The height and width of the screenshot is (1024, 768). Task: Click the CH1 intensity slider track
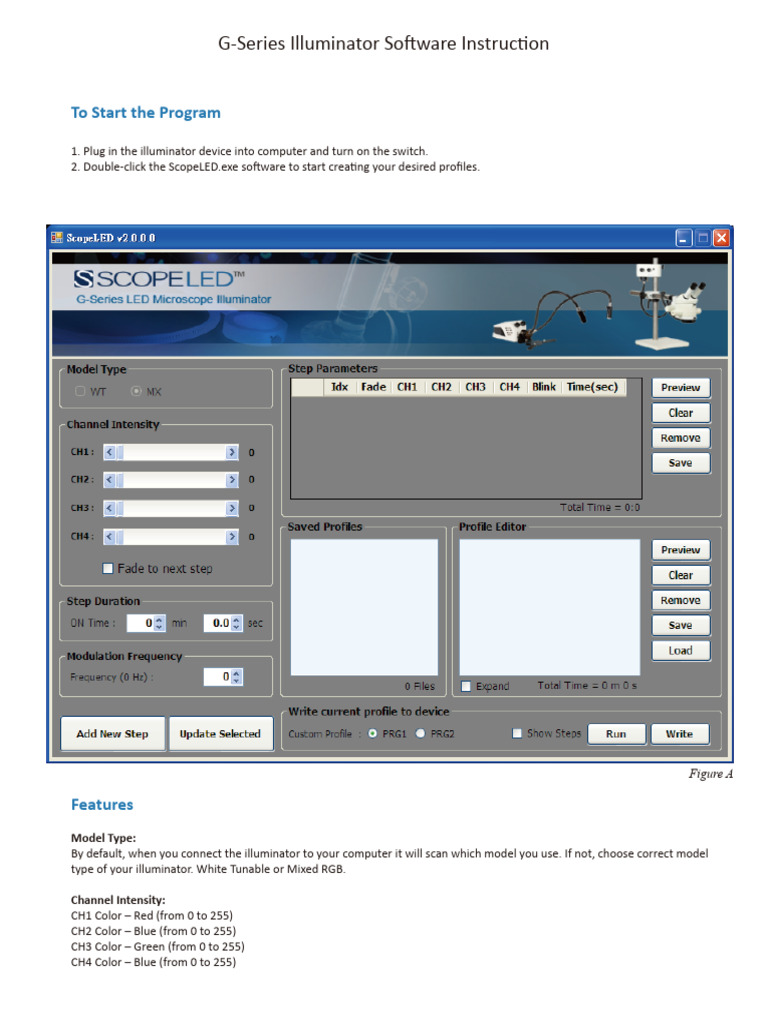(171, 452)
